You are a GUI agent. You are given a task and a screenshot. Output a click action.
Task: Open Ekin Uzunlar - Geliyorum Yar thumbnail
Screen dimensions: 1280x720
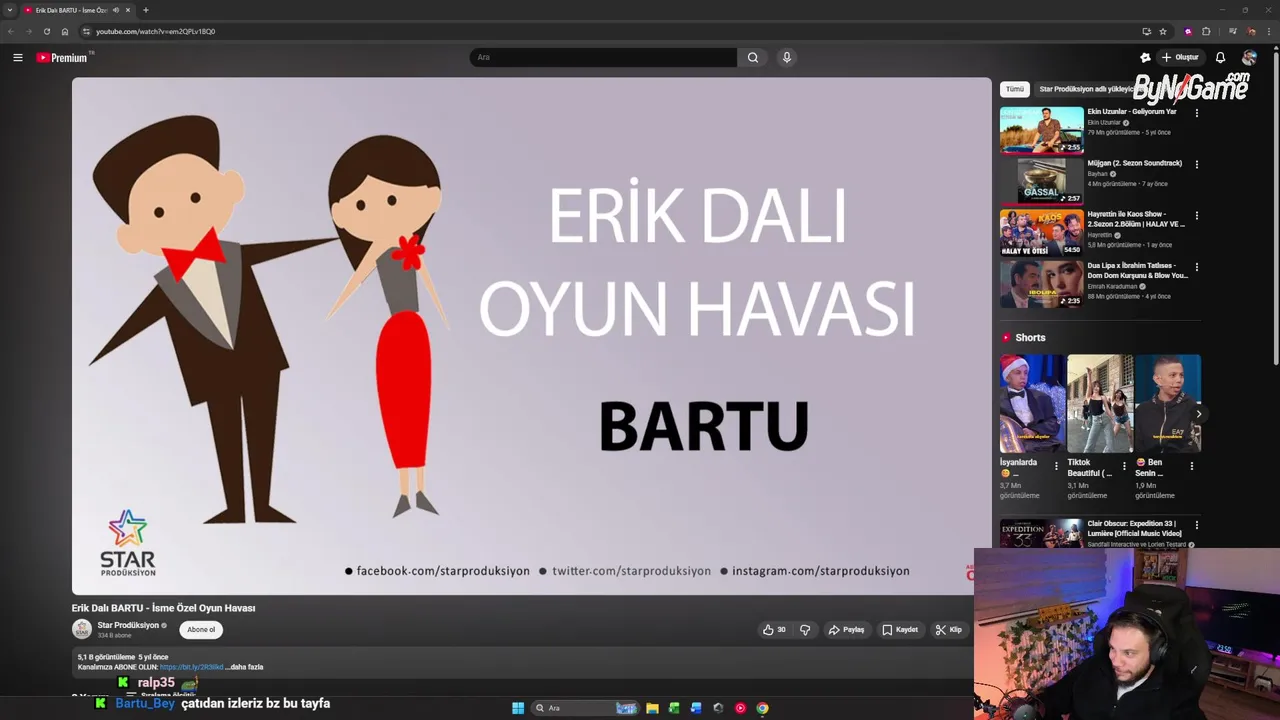1041,130
